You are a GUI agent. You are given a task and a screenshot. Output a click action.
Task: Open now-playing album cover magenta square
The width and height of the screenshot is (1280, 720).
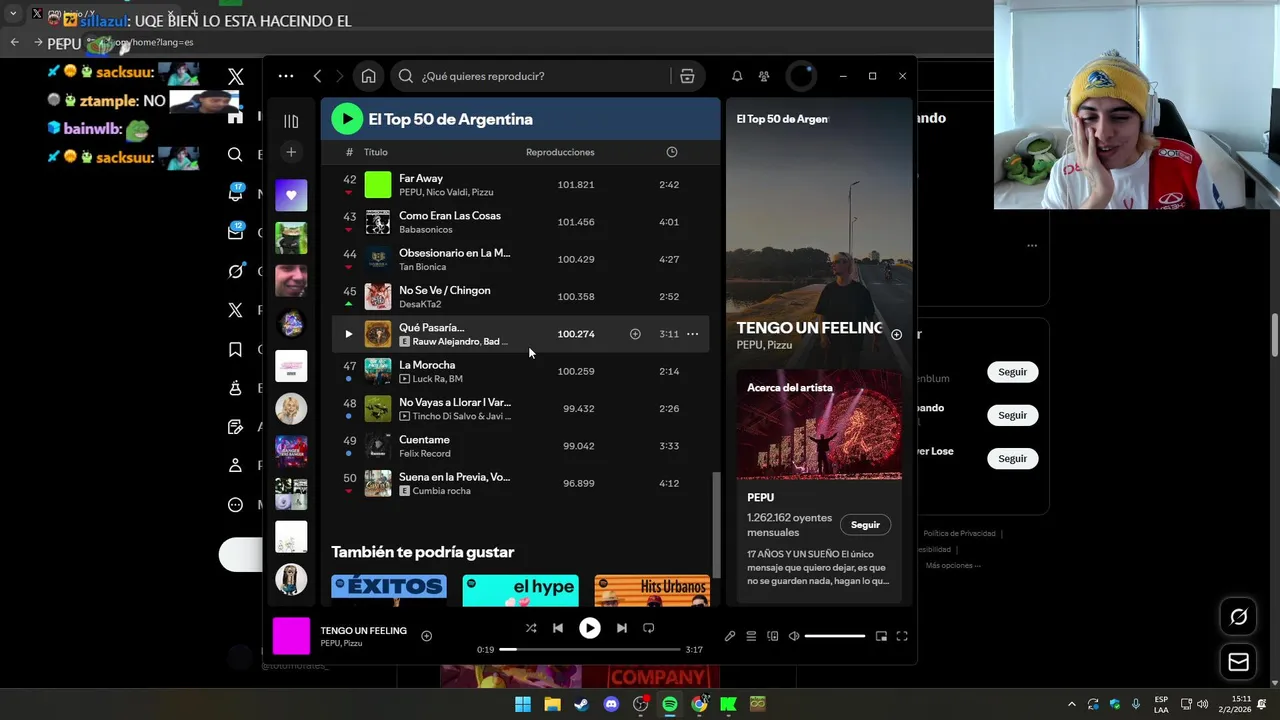pyautogui.click(x=291, y=636)
